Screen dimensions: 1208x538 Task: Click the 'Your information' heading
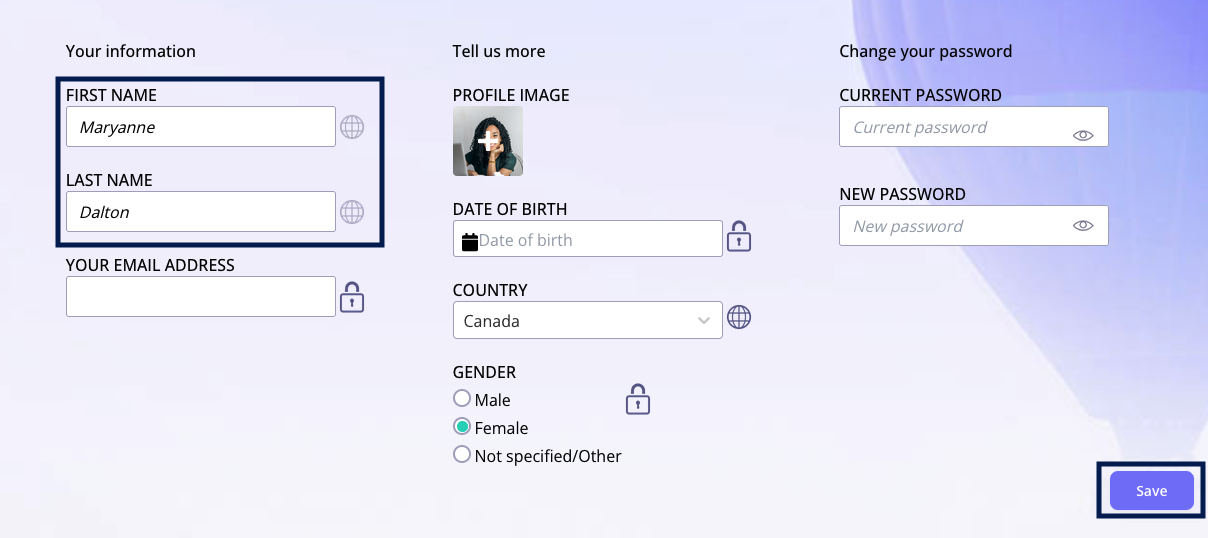click(131, 51)
